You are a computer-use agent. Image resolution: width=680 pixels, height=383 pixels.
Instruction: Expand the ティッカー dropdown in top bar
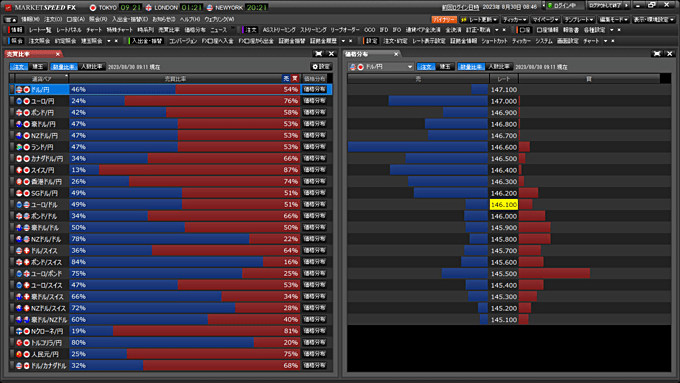click(514, 20)
